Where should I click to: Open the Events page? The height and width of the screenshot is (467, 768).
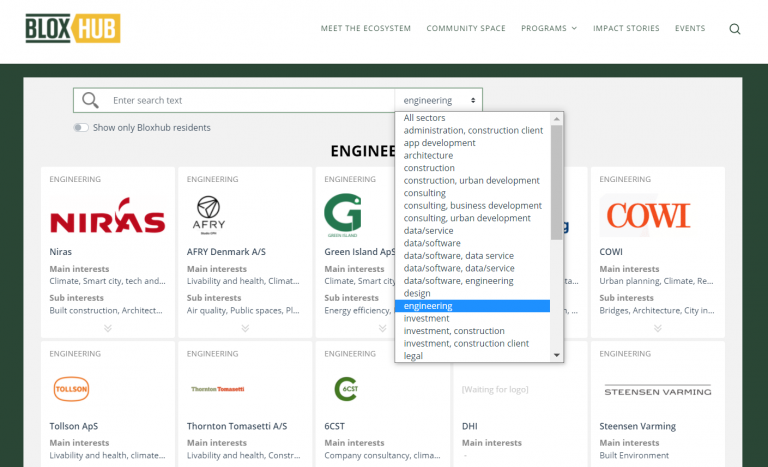pyautogui.click(x=690, y=28)
